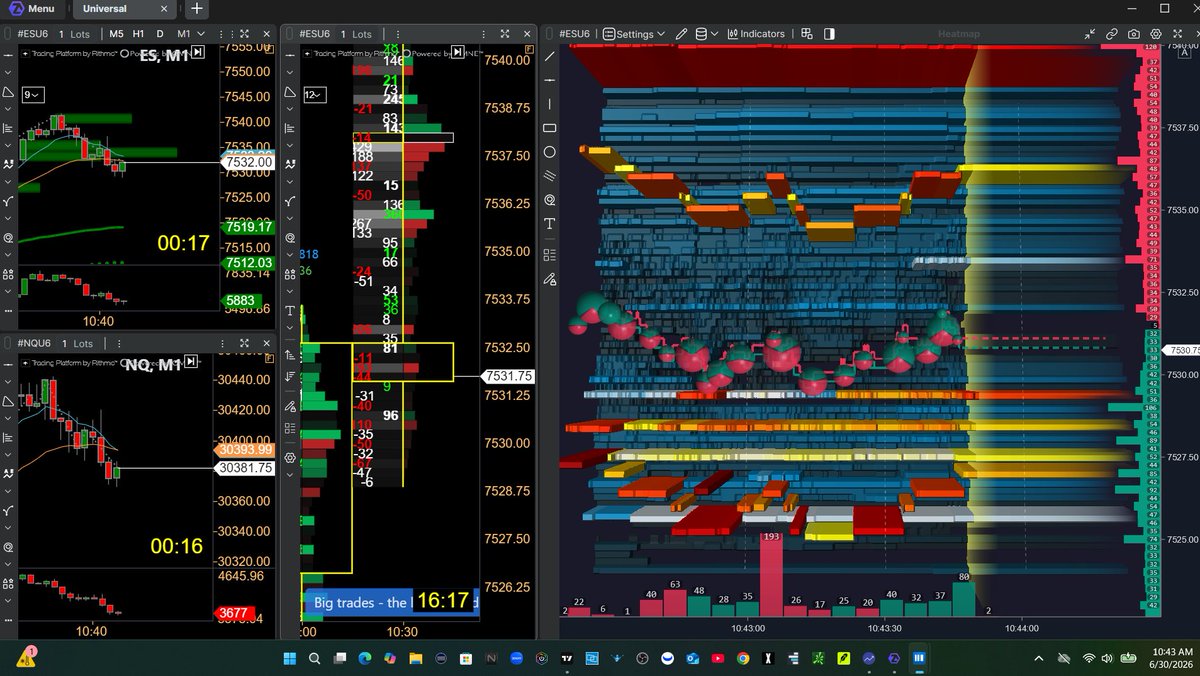Click the 7531.75 price marker on footprint axis

(508, 376)
